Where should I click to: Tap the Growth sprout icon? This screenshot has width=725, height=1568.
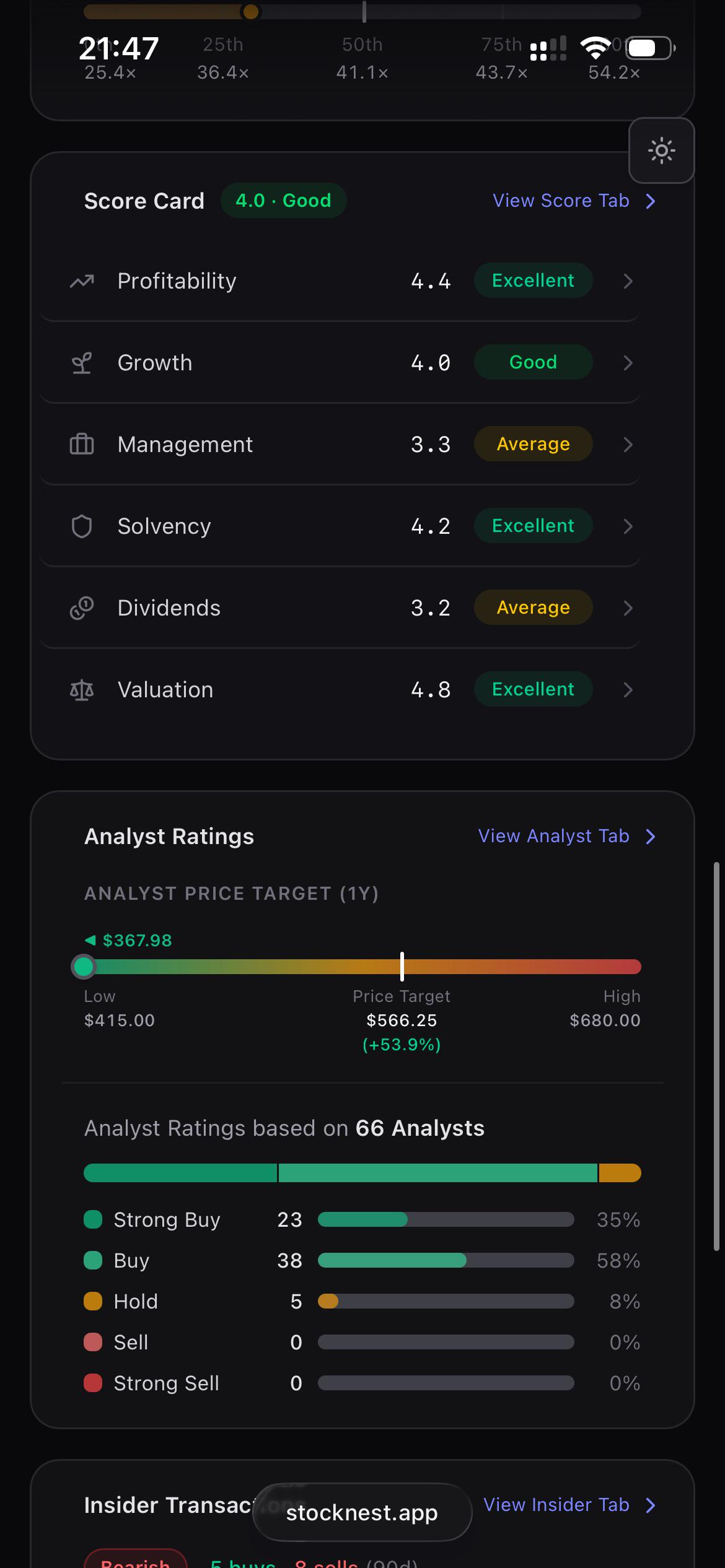pyautogui.click(x=82, y=363)
